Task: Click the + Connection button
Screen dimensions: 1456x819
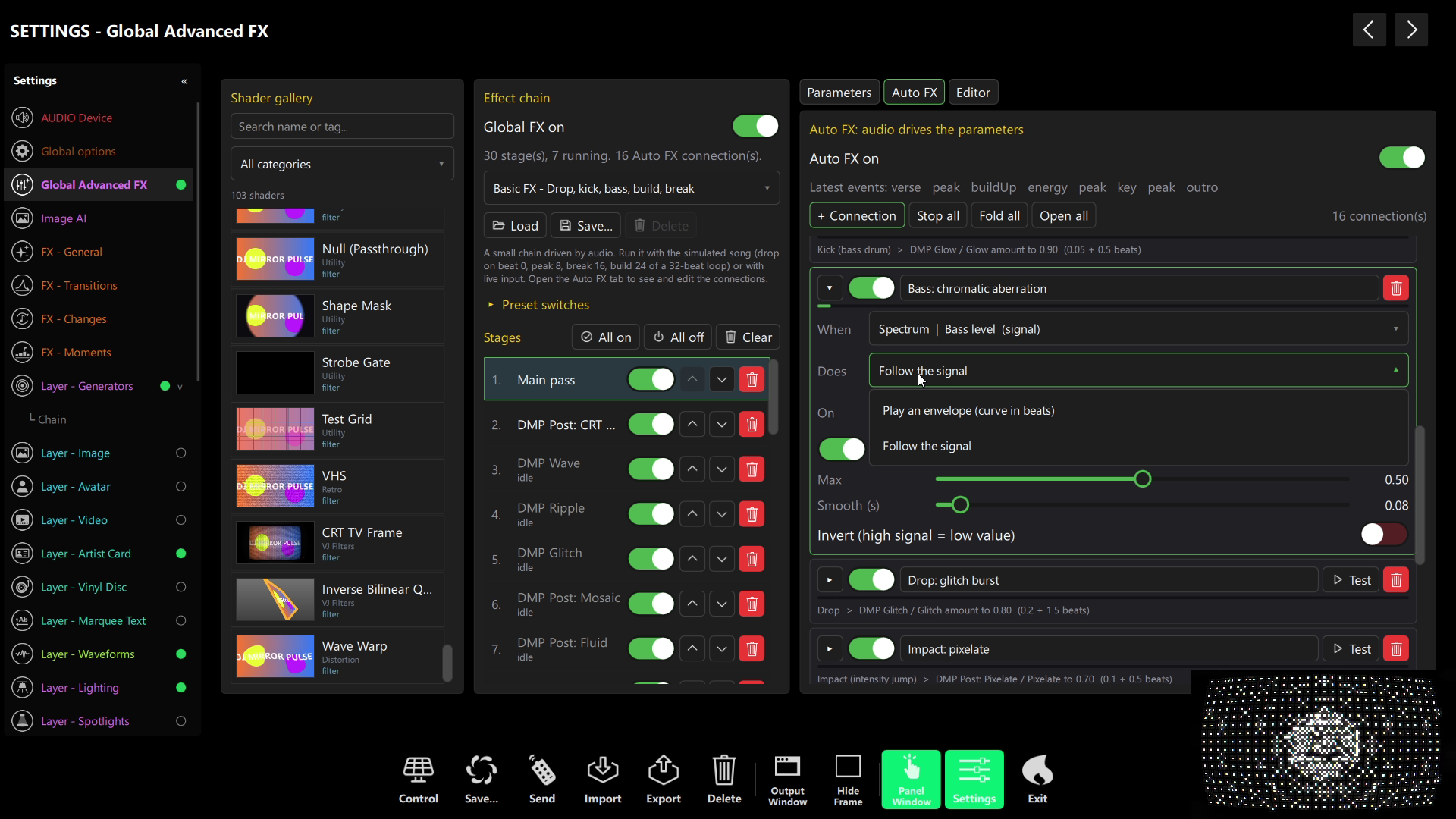Action: point(857,215)
